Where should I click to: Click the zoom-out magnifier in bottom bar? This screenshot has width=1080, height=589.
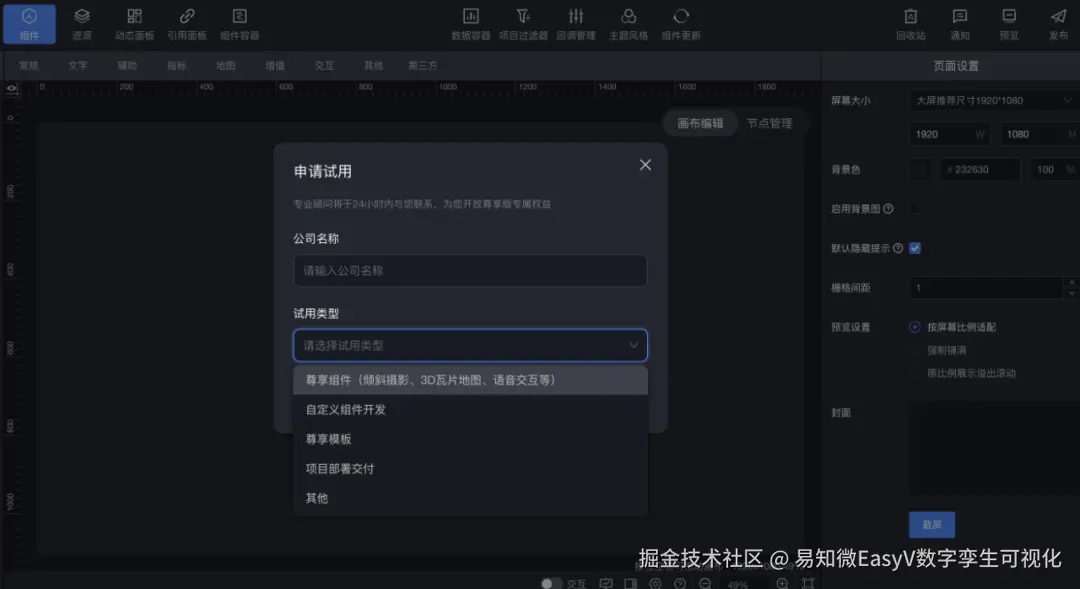[x=705, y=583]
